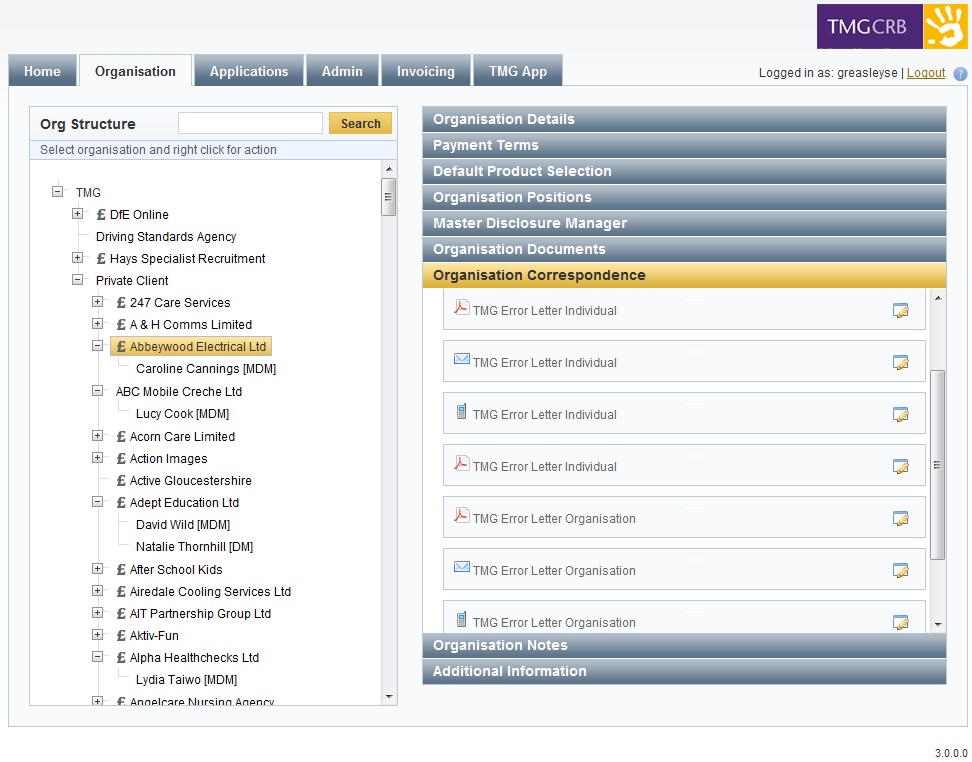
Task: Open the Master Disclosure Manager section
Action: [x=684, y=223]
